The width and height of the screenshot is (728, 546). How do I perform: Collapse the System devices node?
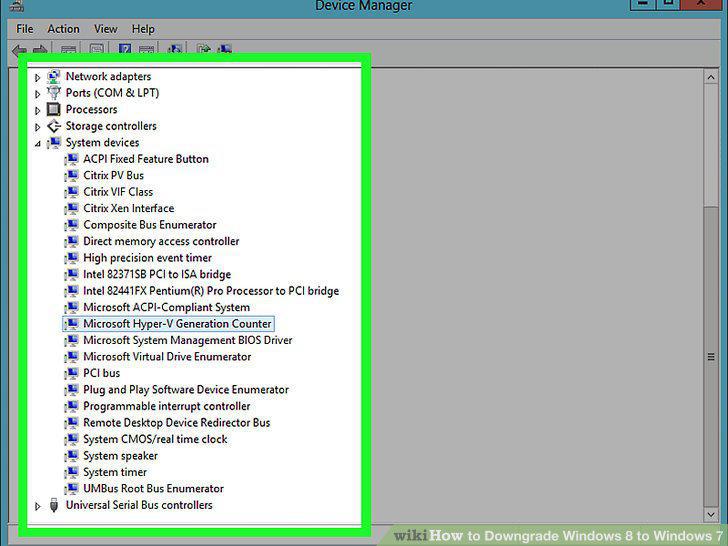(x=38, y=143)
